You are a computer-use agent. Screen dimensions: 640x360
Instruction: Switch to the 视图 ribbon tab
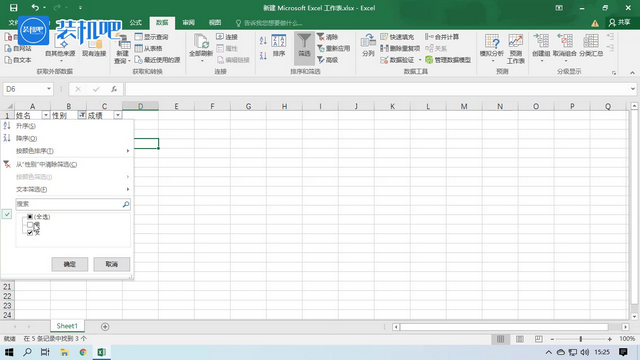pyautogui.click(x=215, y=23)
